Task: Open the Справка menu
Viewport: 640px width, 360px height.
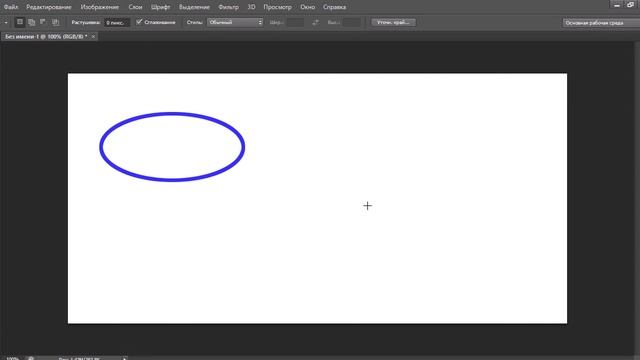Action: tap(334, 7)
